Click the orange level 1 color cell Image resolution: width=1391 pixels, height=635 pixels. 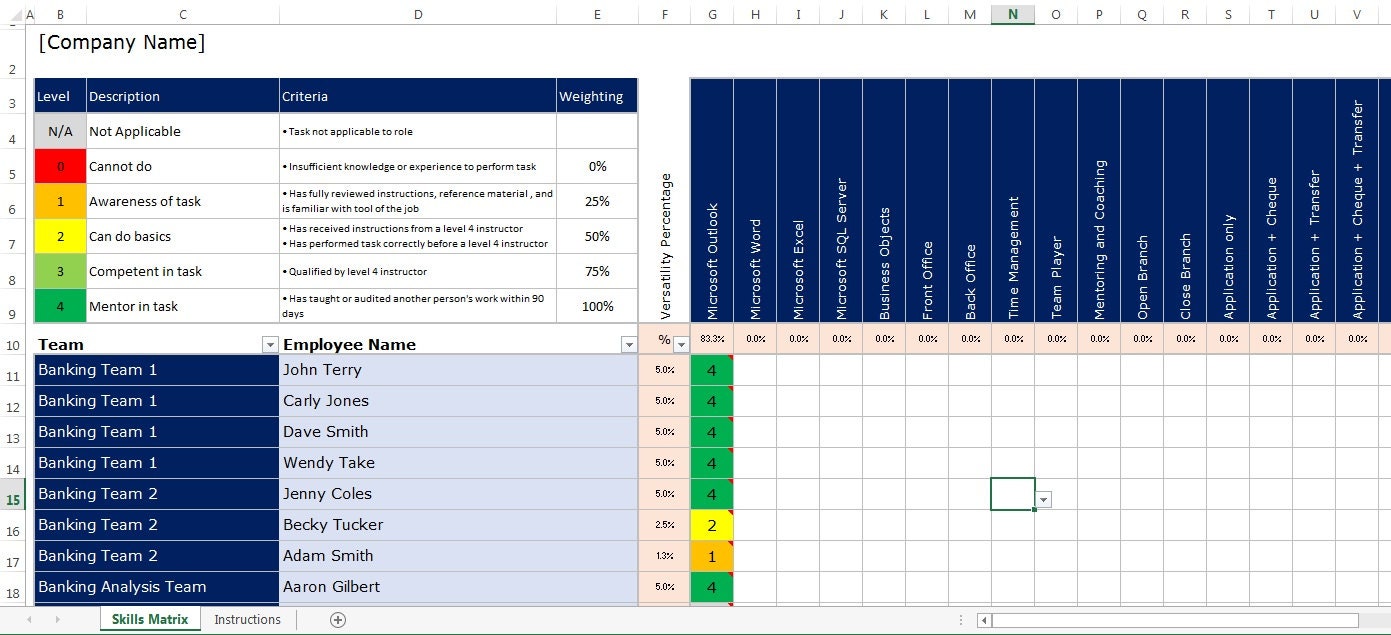(60, 201)
